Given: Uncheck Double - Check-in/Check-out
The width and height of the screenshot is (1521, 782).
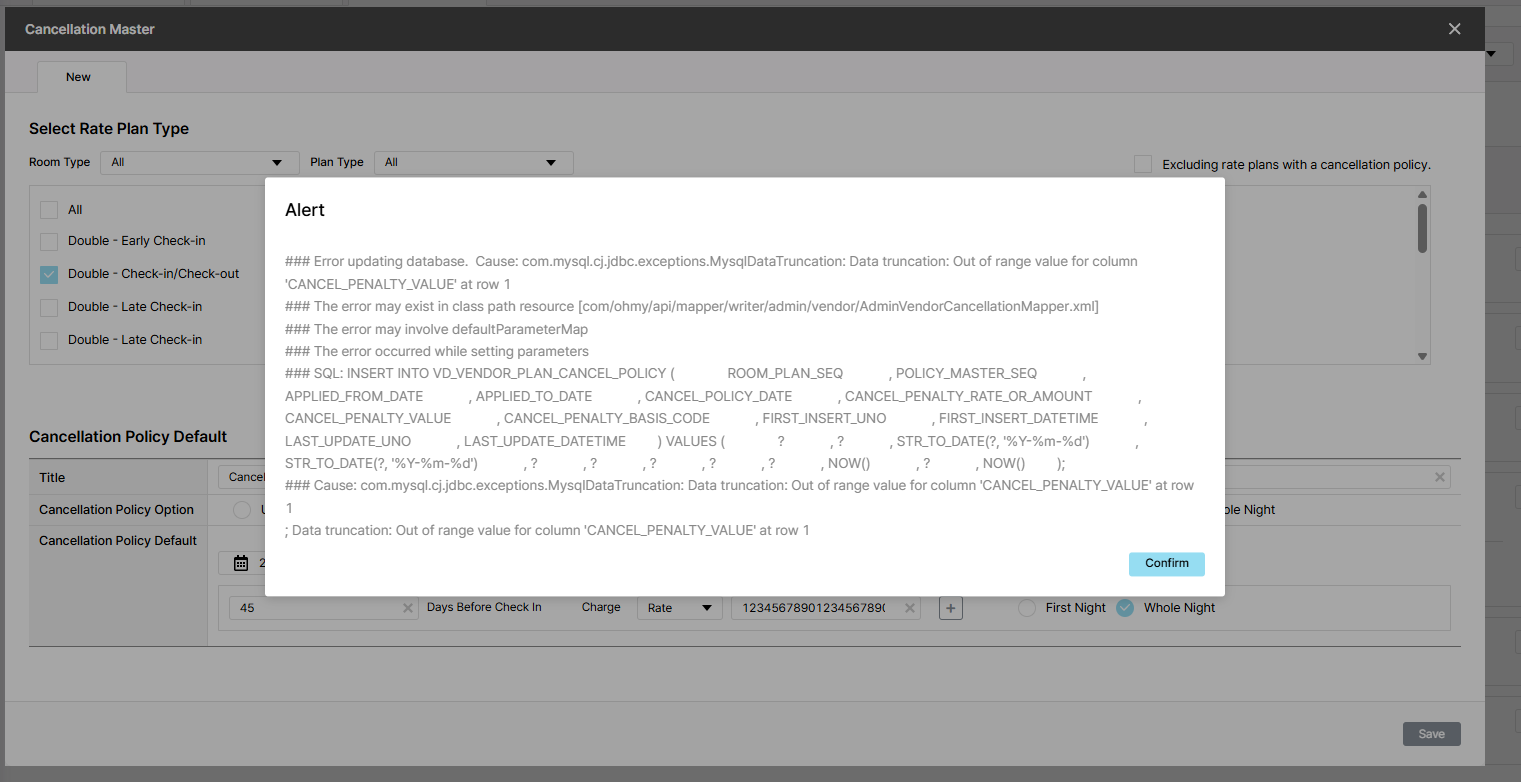Looking at the screenshot, I should tap(49, 274).
